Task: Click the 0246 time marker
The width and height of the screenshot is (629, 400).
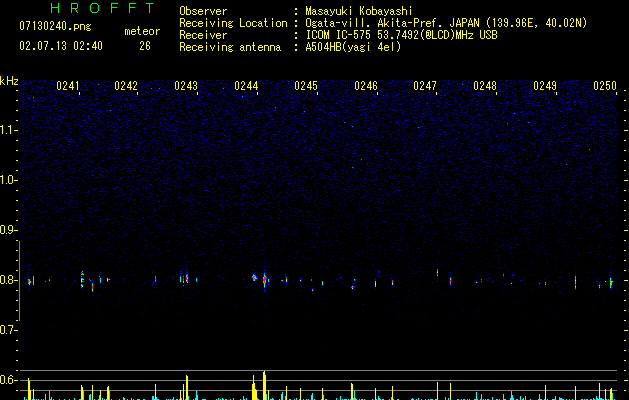Action: [x=366, y=86]
